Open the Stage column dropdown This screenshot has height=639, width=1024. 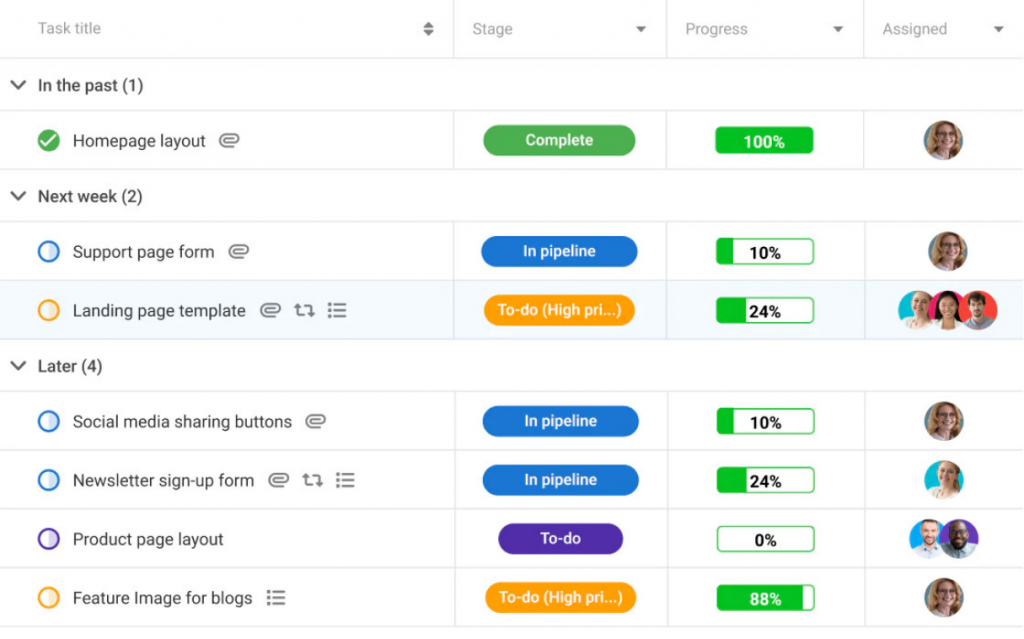(641, 29)
